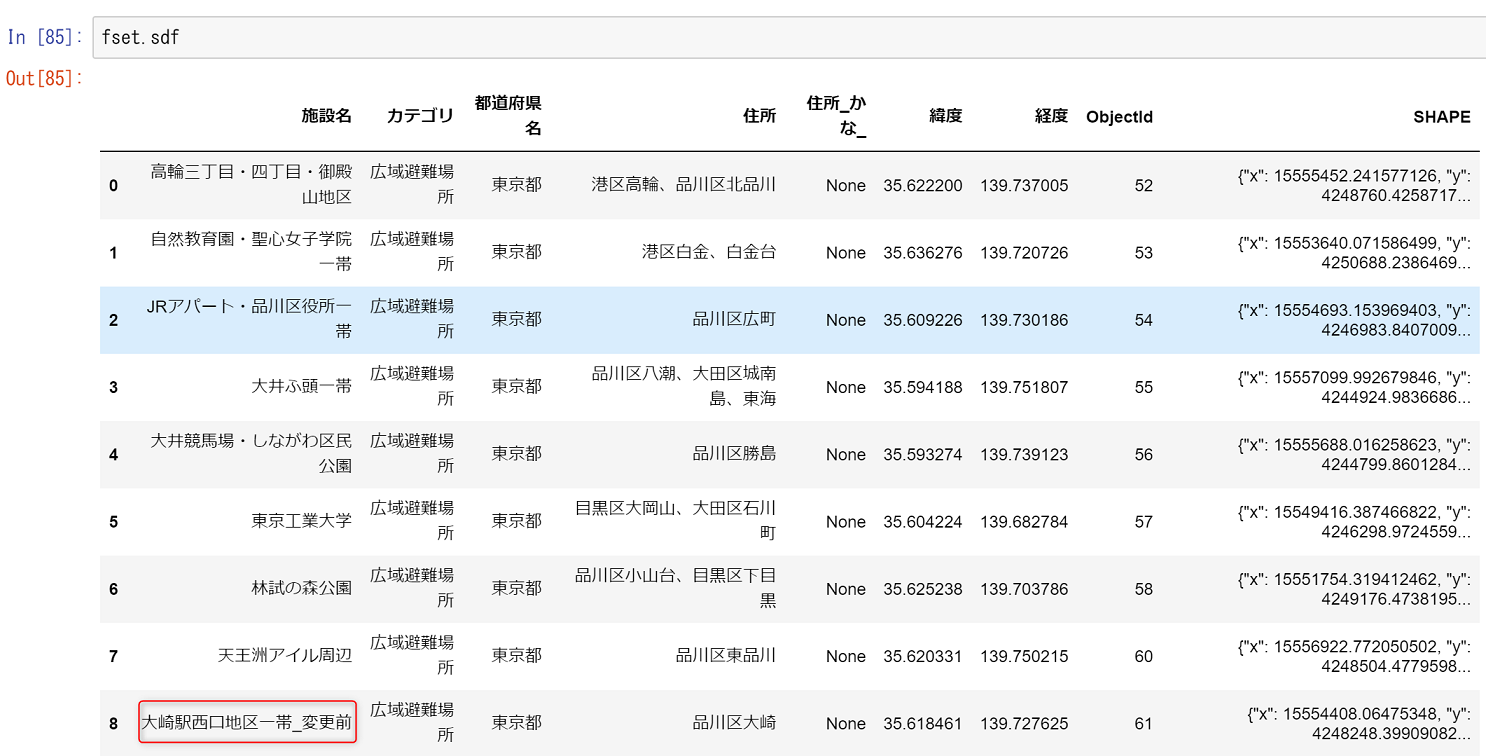Select the highlighted cell 大崎駅西口地区一帯_変更前

pos(247,722)
